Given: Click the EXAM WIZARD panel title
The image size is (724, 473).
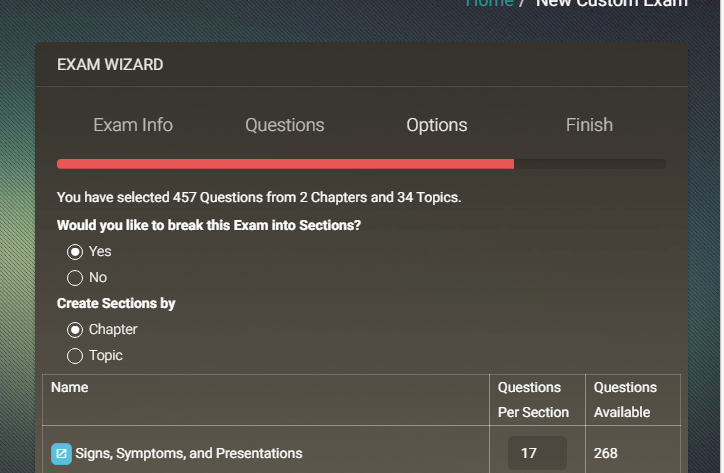Looking at the screenshot, I should [110, 65].
